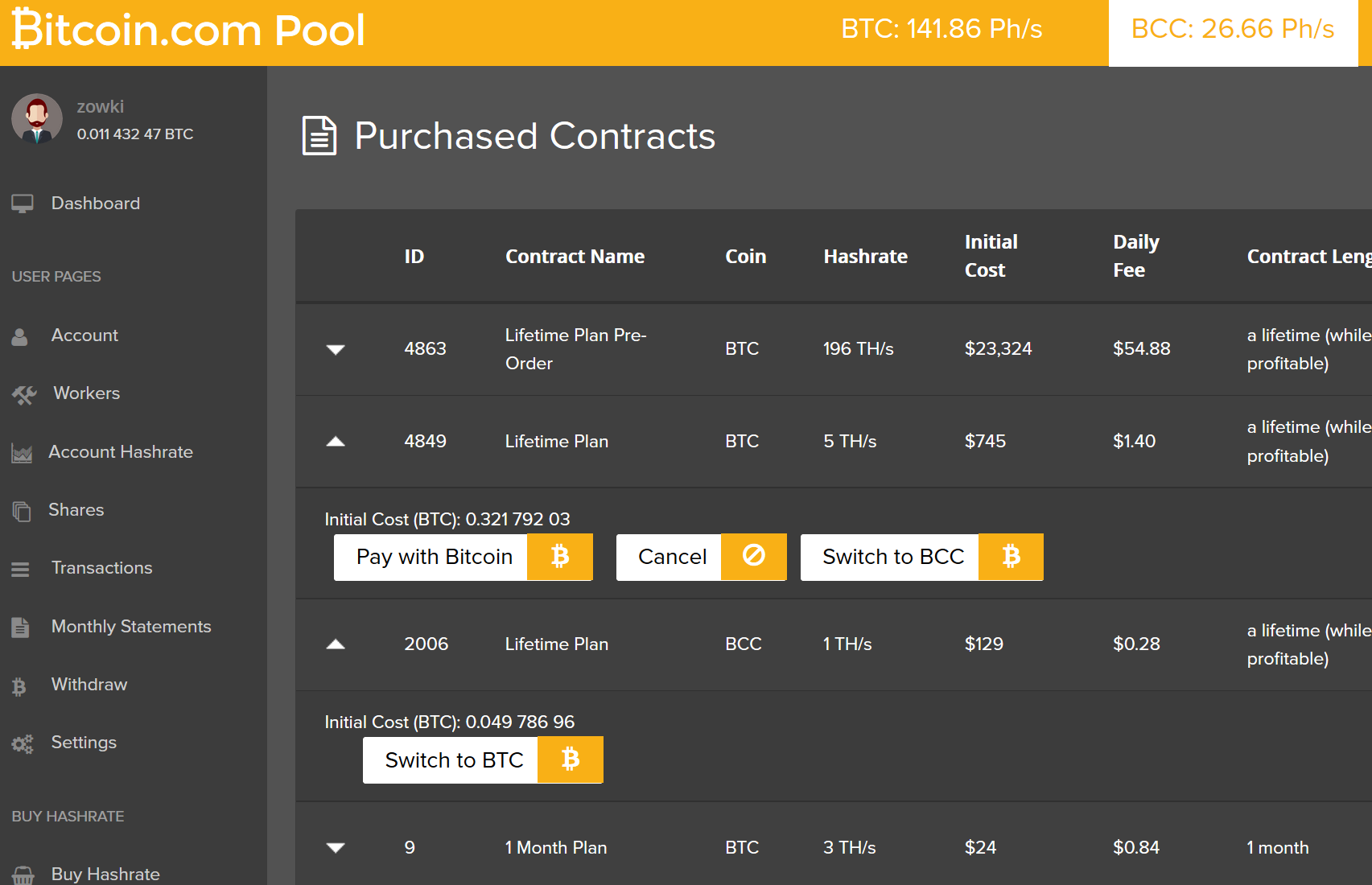Click contract ID 4849
The image size is (1372, 885).
click(426, 441)
